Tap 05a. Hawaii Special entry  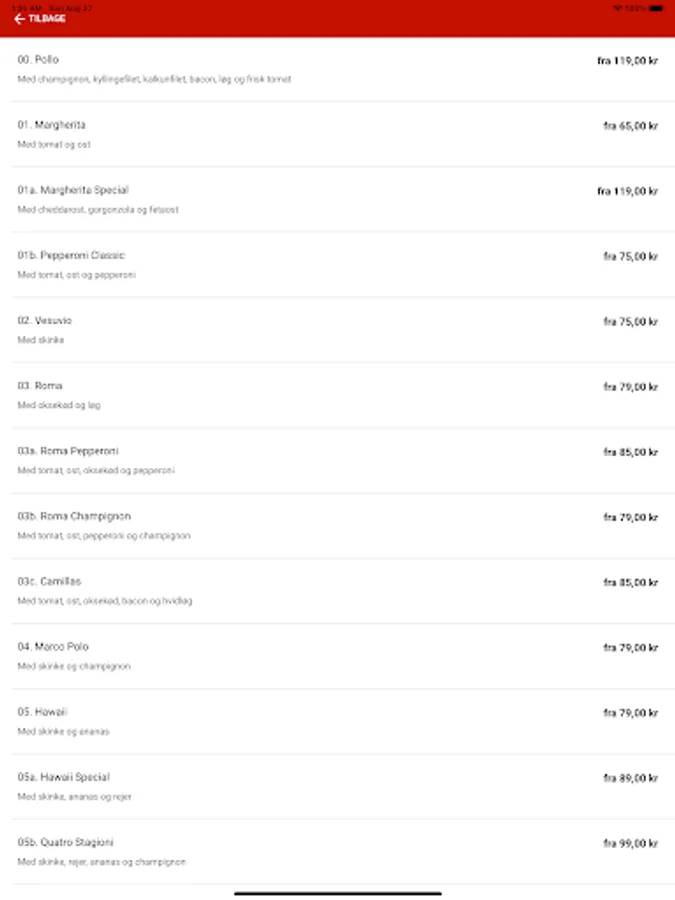(x=338, y=786)
